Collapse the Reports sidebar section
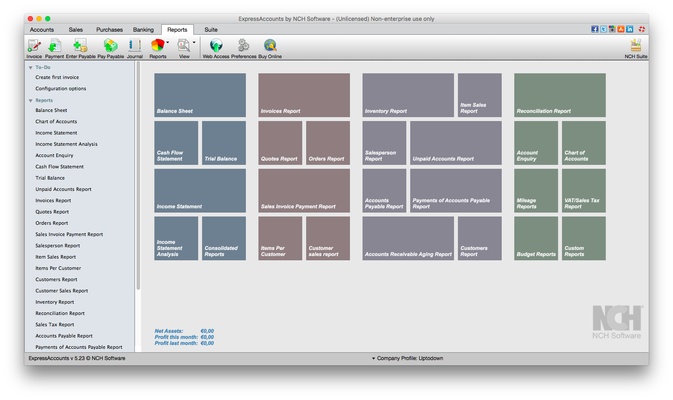This screenshot has width=673, height=400. (x=30, y=100)
